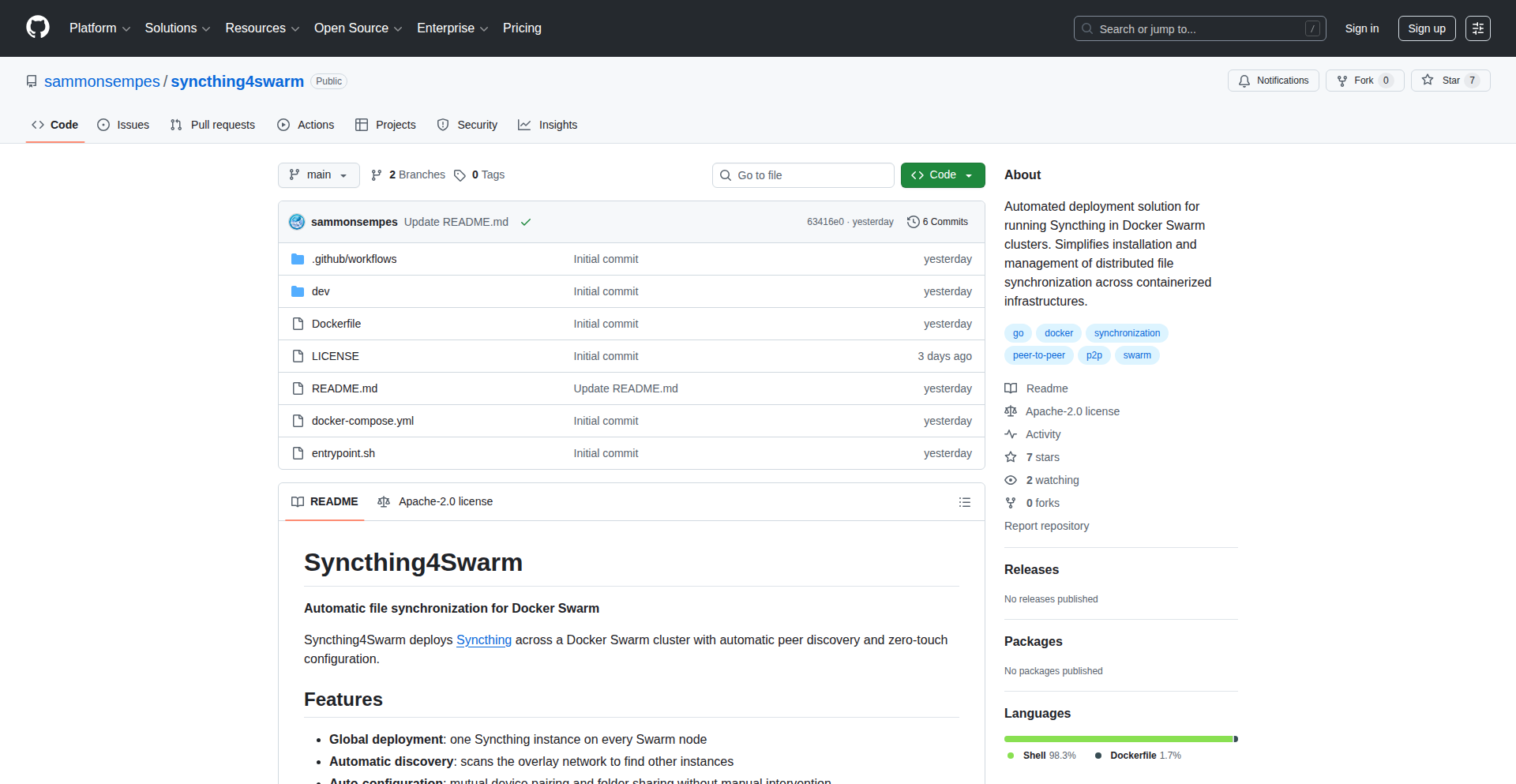The image size is (1516, 784).
Task: Toggle Notifications for this repository
Action: 1273,81
